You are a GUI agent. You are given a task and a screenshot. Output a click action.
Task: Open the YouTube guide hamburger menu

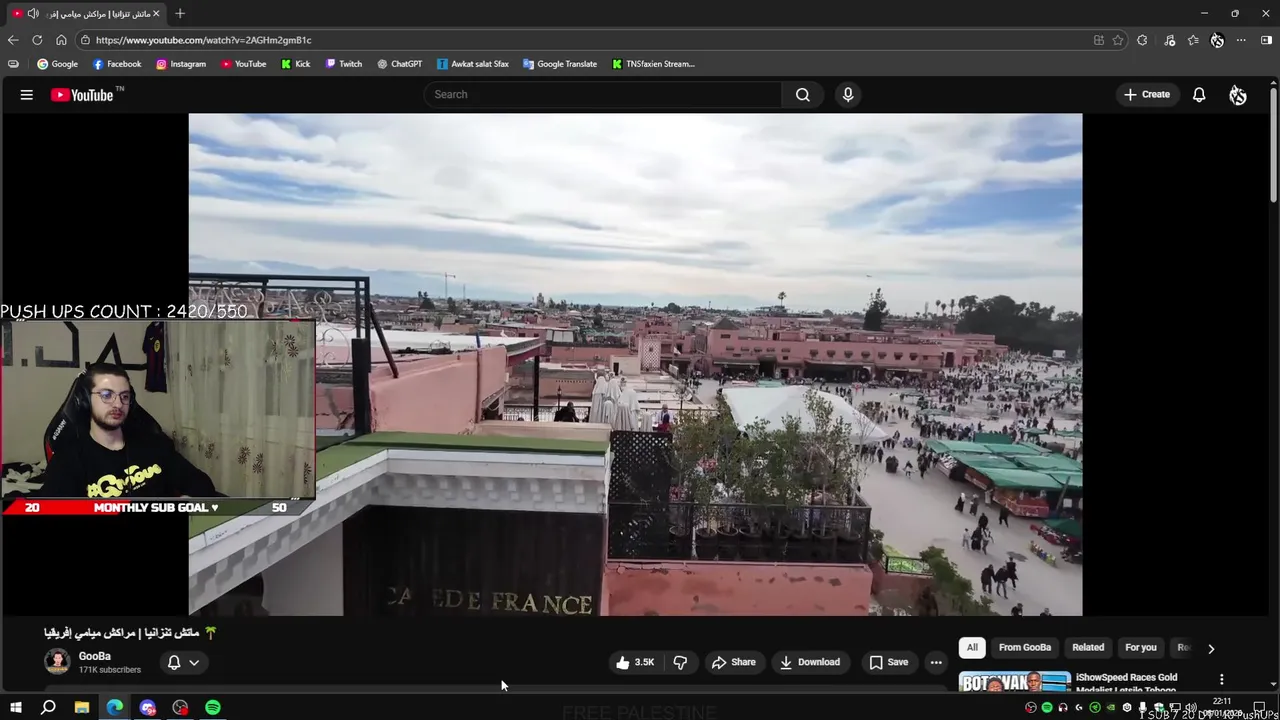(x=27, y=95)
